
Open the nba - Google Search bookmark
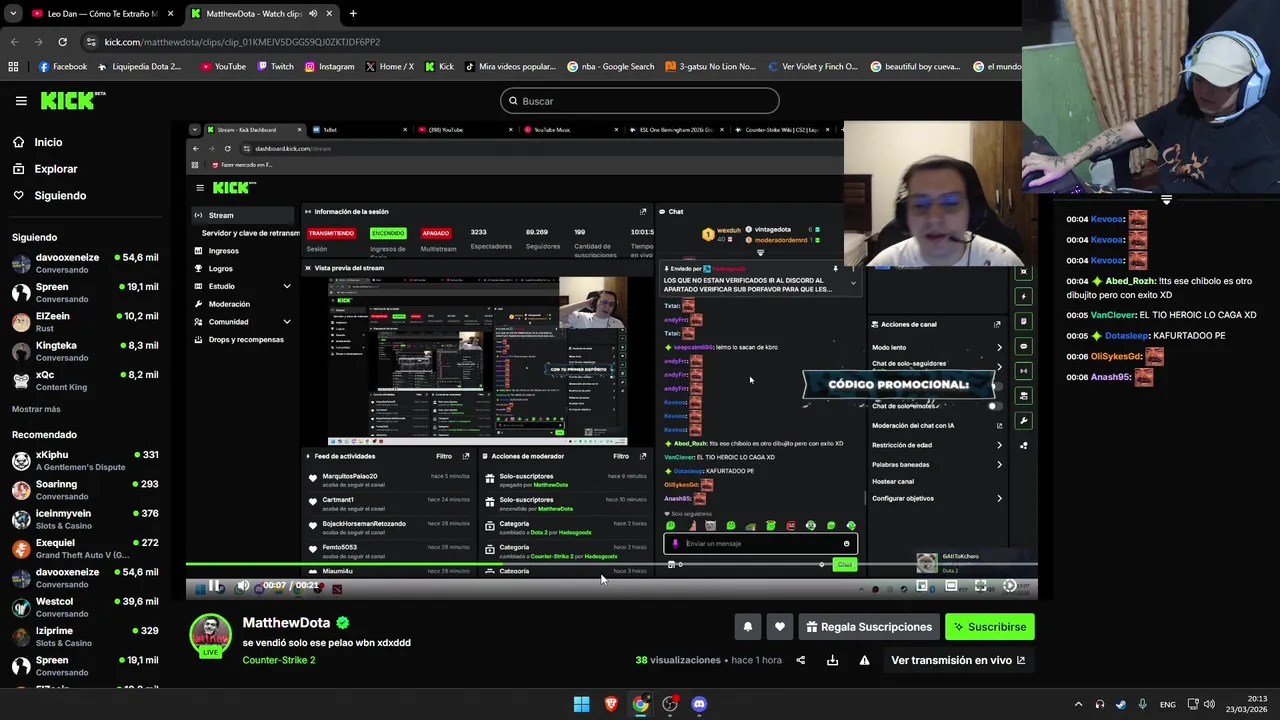point(611,67)
